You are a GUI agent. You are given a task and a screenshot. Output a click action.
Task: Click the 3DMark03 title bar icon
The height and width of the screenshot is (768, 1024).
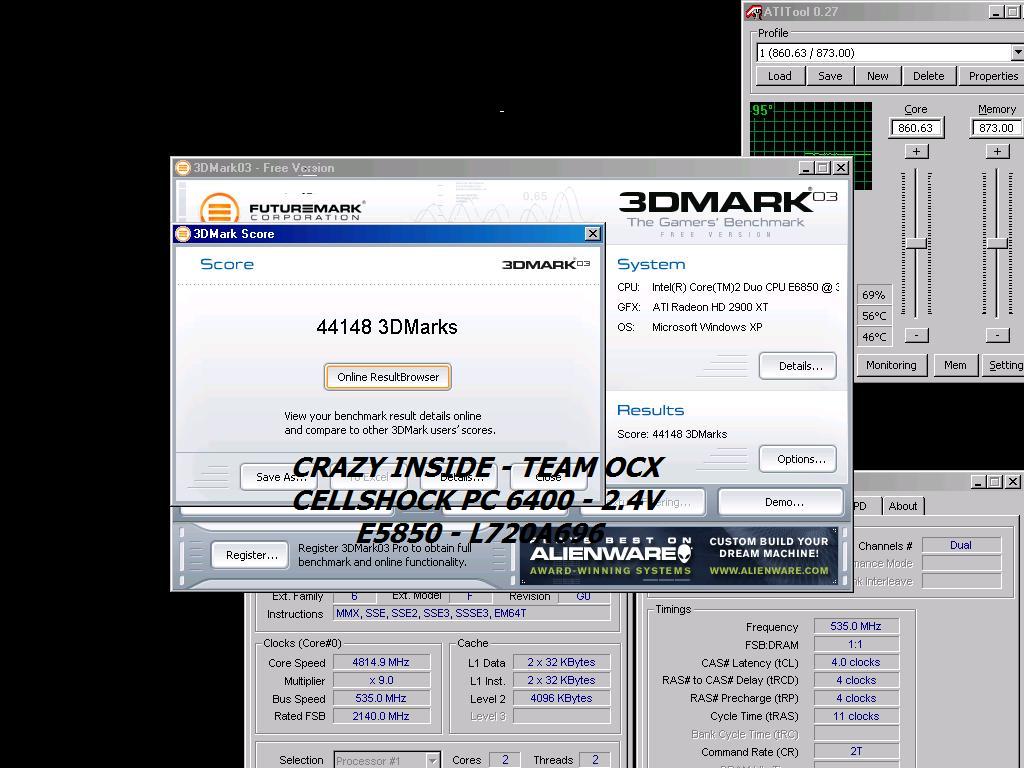point(183,168)
